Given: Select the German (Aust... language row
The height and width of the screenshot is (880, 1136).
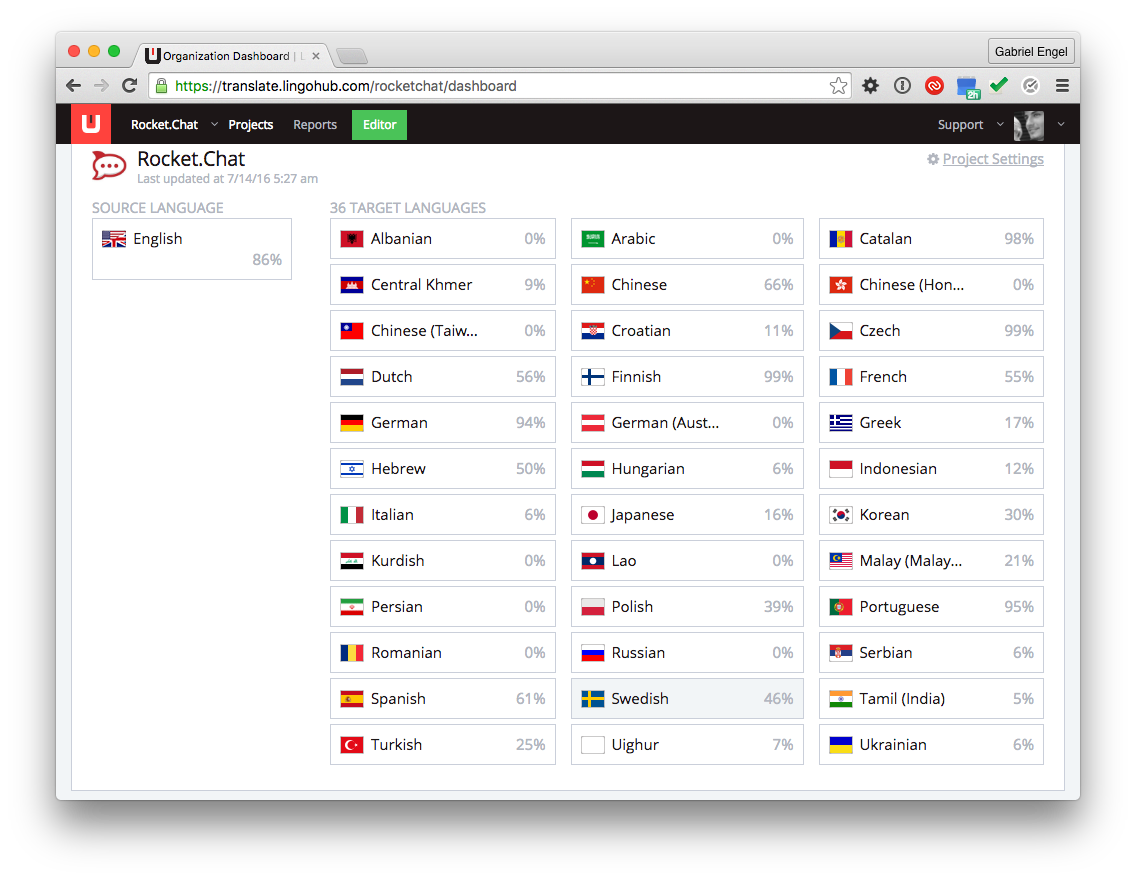Looking at the screenshot, I should tap(687, 422).
